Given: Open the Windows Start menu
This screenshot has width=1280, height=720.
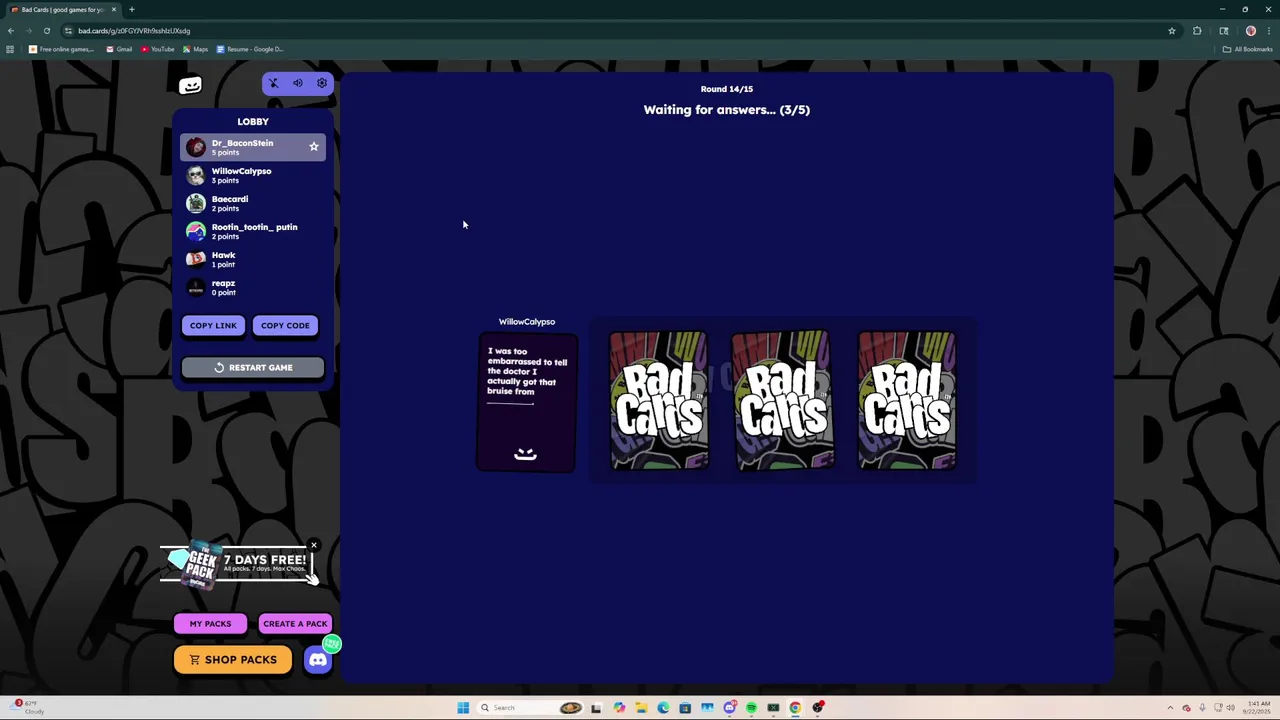Looking at the screenshot, I should (x=463, y=708).
